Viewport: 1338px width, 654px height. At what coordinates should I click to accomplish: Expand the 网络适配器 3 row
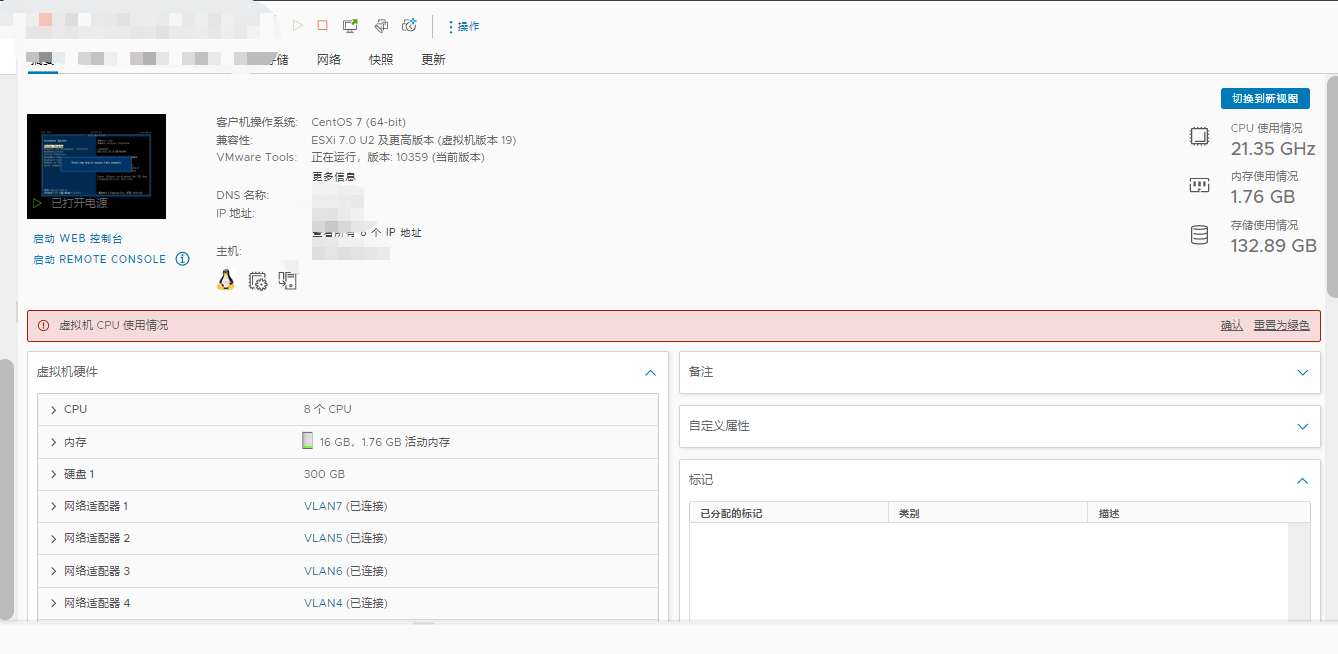coord(54,571)
